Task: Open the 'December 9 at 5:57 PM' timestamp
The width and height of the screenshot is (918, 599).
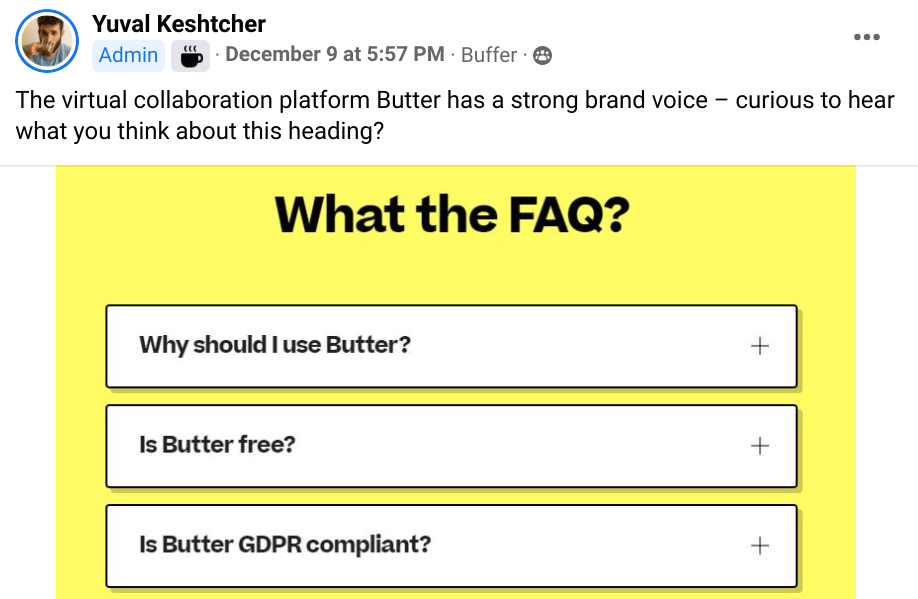Action: click(335, 55)
